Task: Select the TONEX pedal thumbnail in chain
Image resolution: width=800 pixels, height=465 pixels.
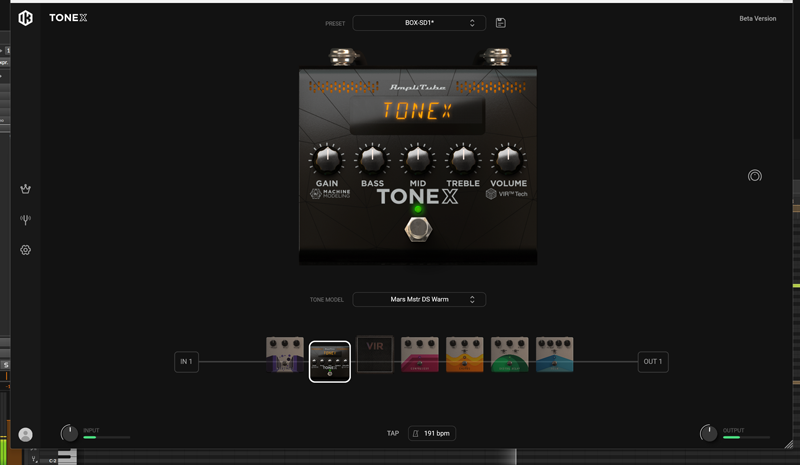Action: pyautogui.click(x=330, y=361)
